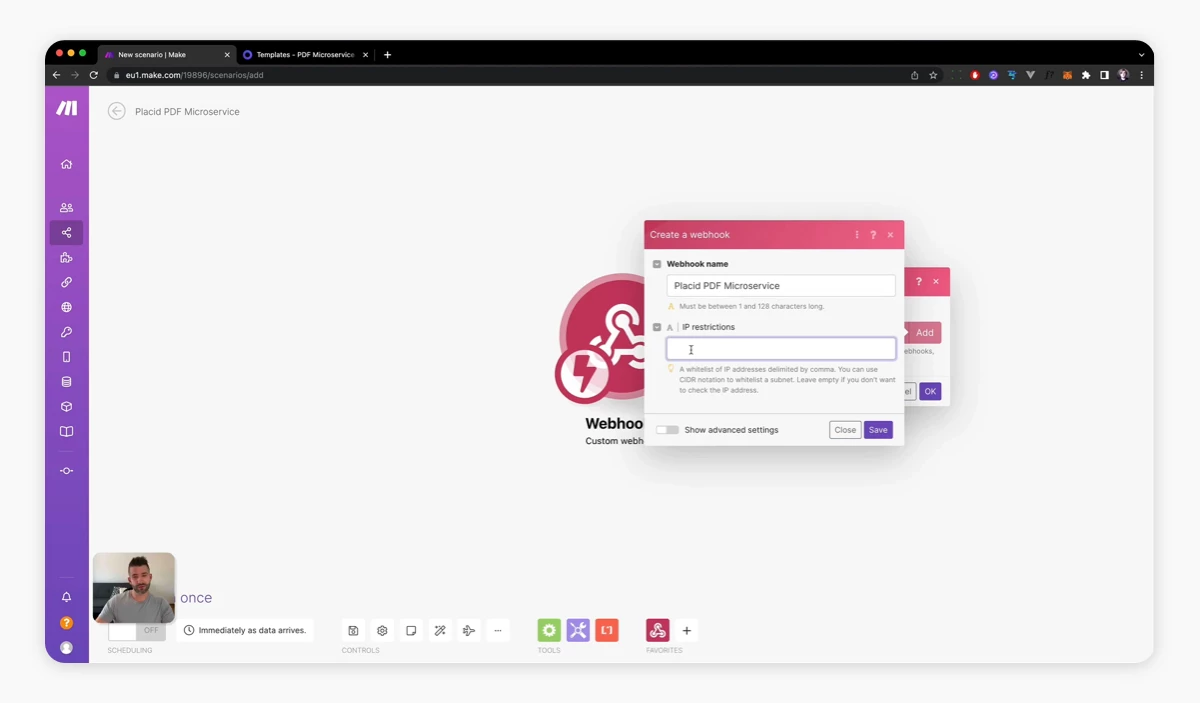Image resolution: width=1200 pixels, height=703 pixels.
Task: Click the auto-align magic wand control
Action: tap(440, 631)
